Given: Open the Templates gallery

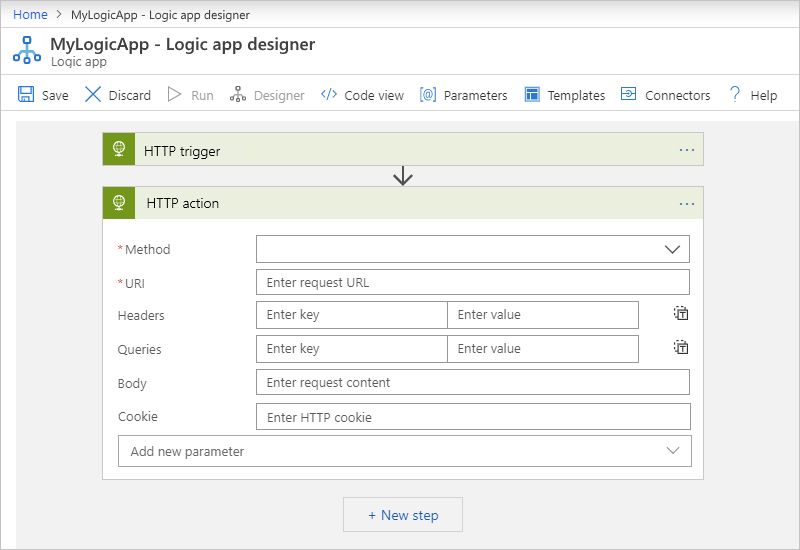Looking at the screenshot, I should point(564,95).
